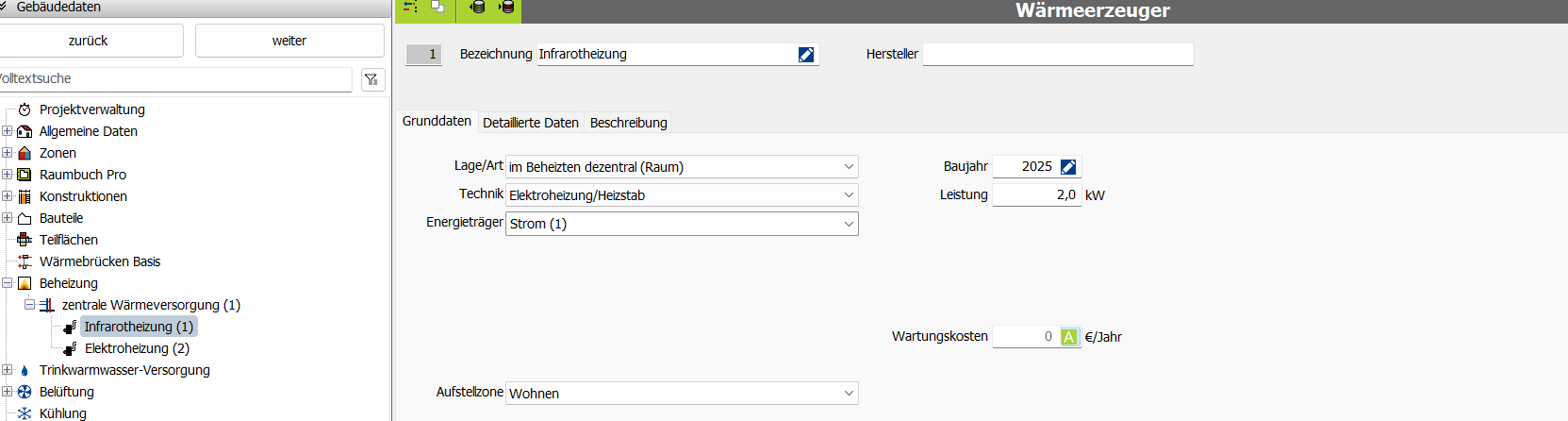Click the stopwatch icon for Projektverwaltung
1568x421 pixels.
[25, 109]
